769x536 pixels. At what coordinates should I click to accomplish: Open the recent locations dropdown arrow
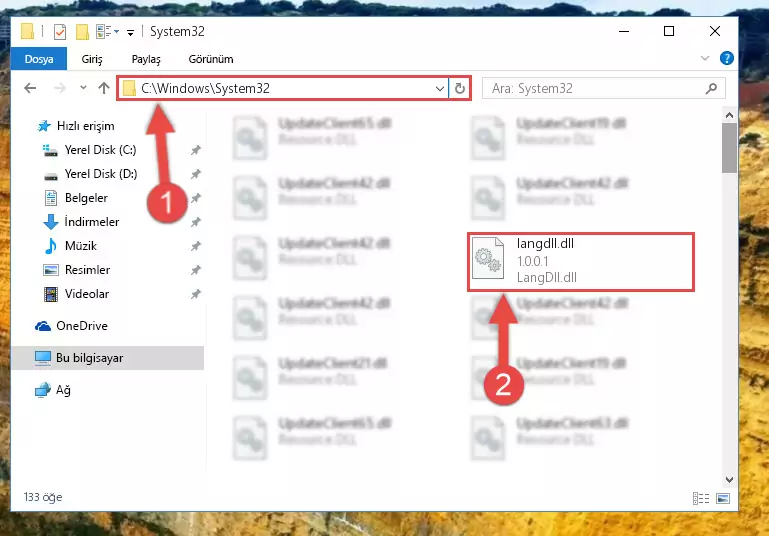(x=83, y=88)
